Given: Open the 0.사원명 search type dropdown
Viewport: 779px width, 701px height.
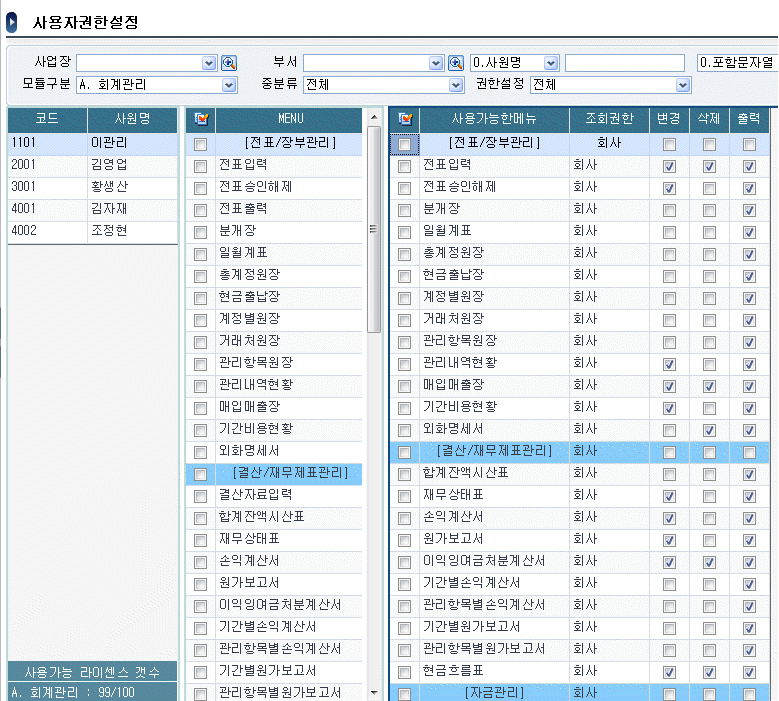Looking at the screenshot, I should pos(551,63).
